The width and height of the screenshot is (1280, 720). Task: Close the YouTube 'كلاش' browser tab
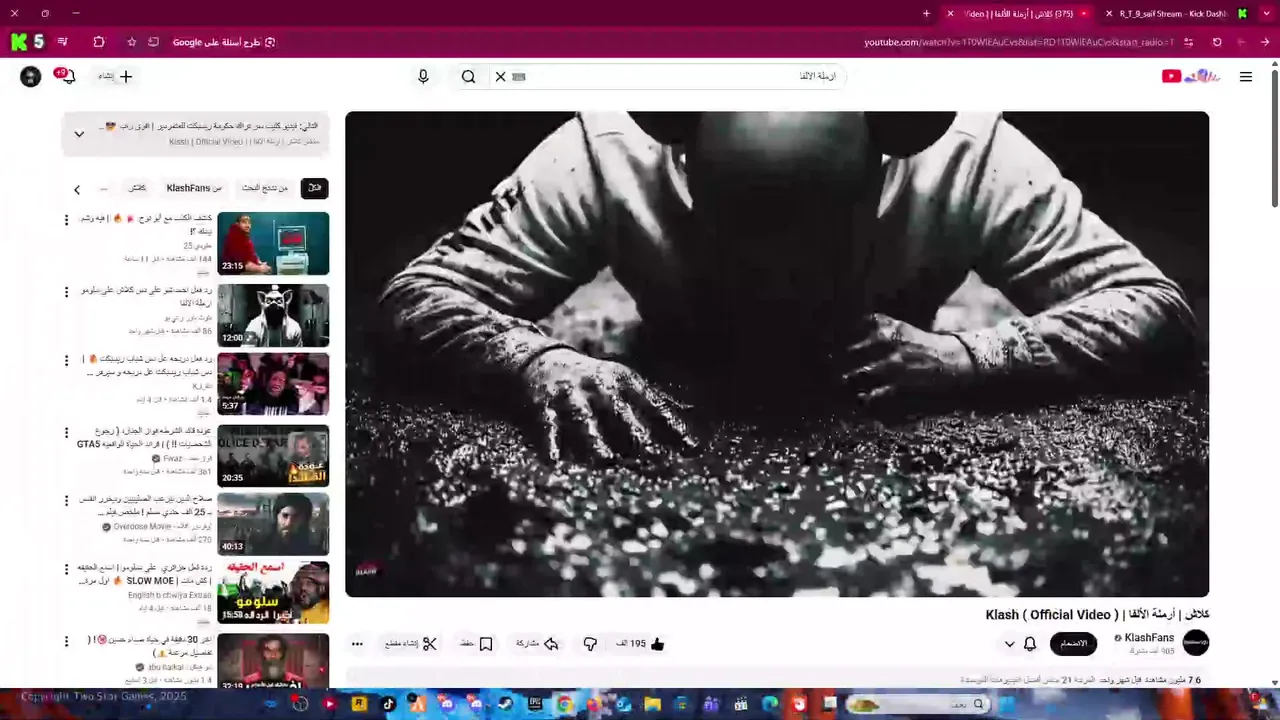point(950,14)
